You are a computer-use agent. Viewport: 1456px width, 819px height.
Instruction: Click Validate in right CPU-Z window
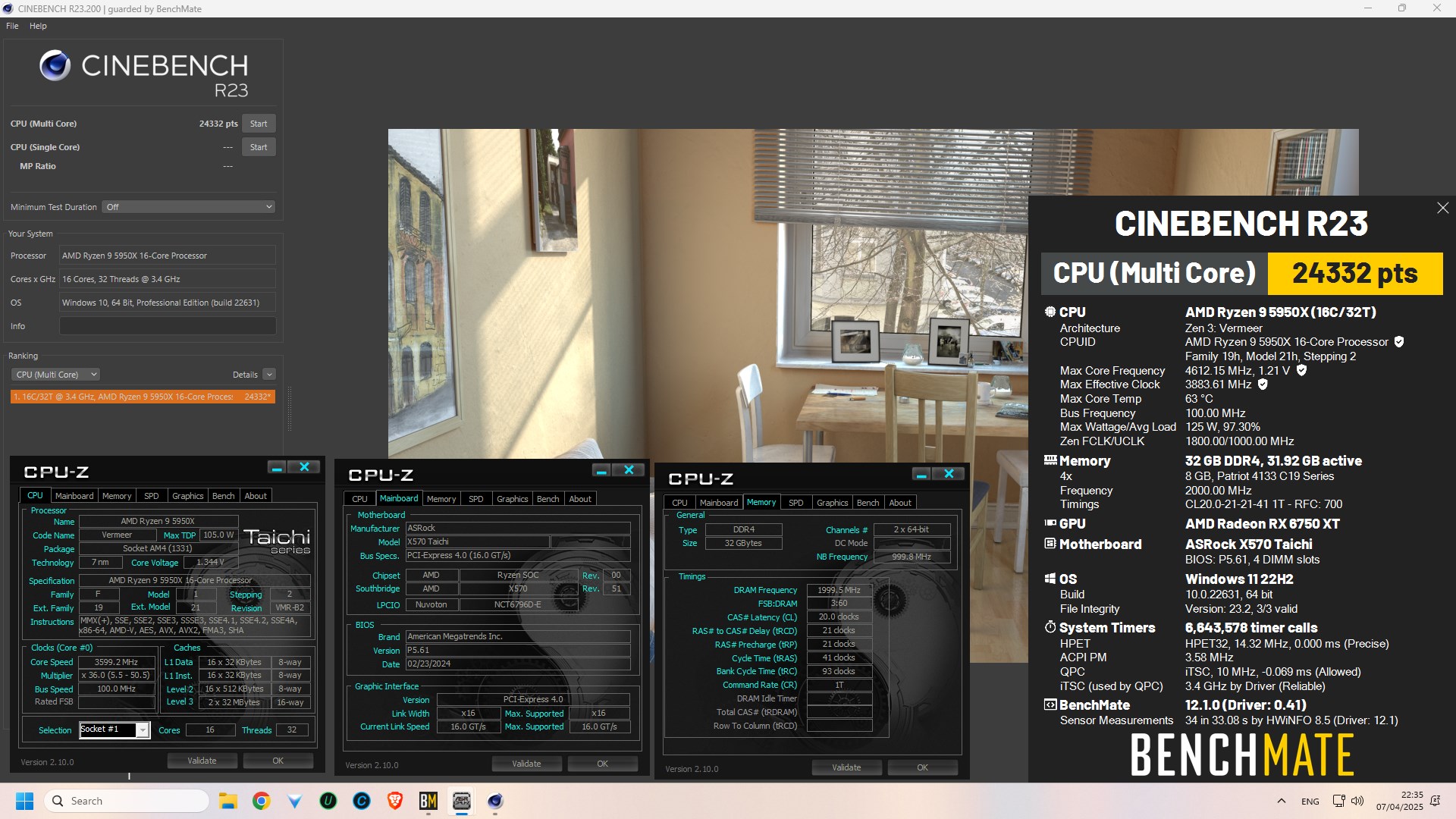[x=846, y=767]
